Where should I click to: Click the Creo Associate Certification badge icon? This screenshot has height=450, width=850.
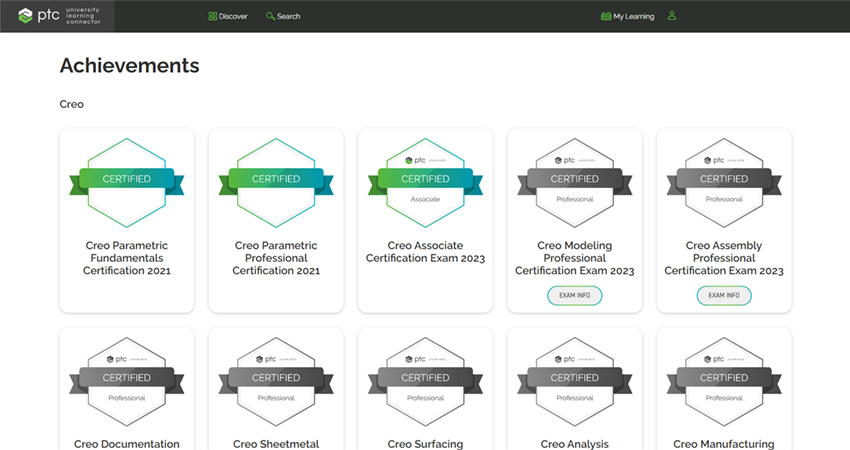pos(425,181)
